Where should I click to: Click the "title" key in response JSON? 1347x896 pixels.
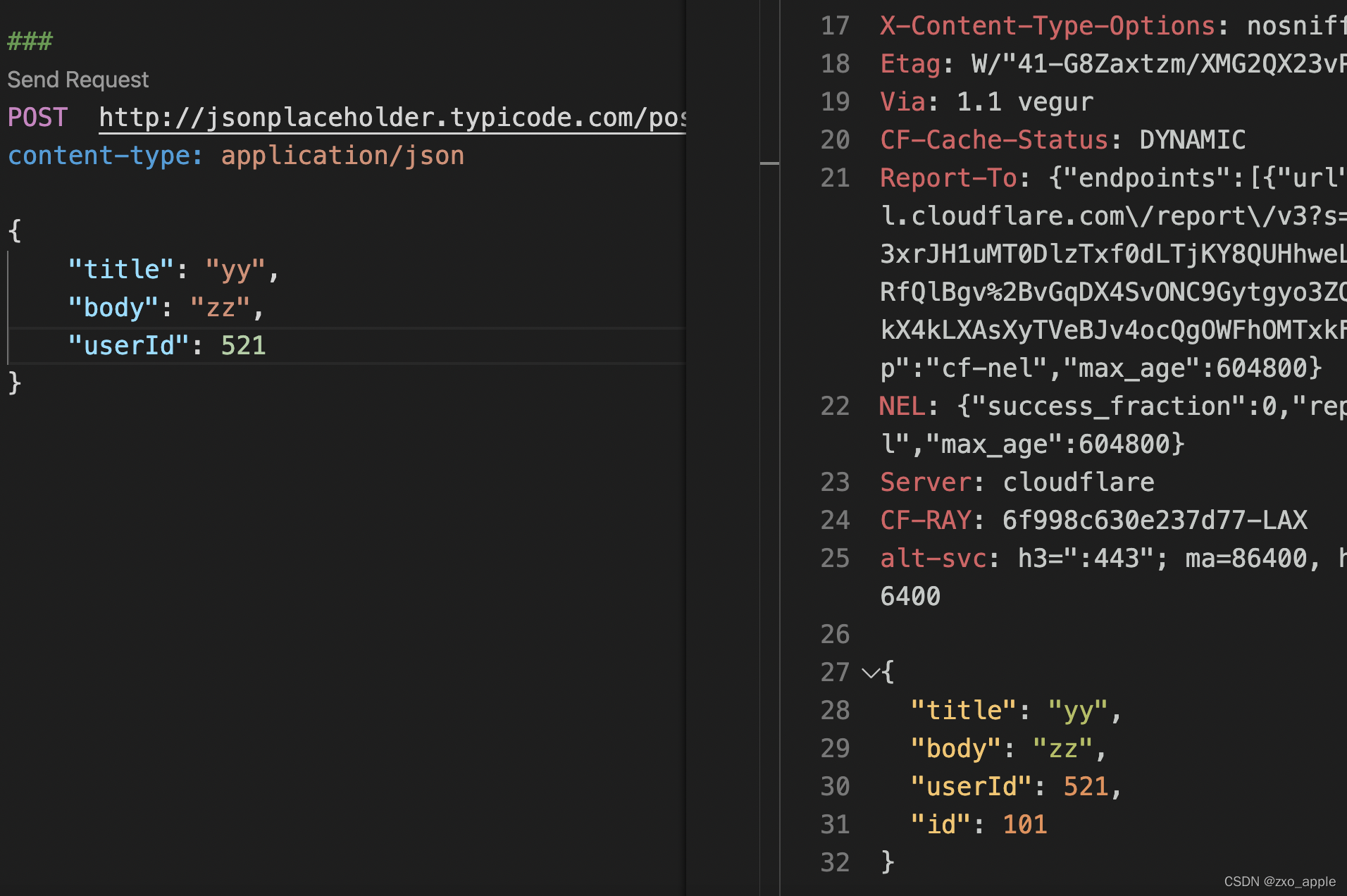963,711
